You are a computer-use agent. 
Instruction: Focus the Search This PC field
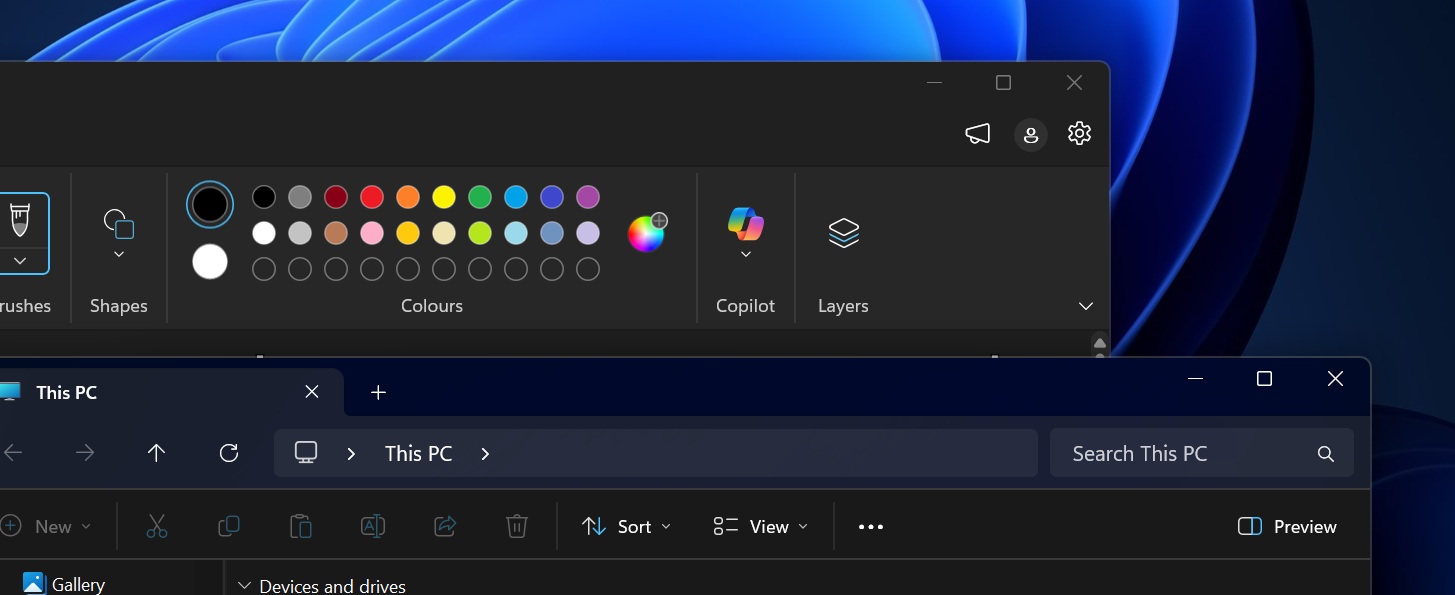pos(1202,453)
